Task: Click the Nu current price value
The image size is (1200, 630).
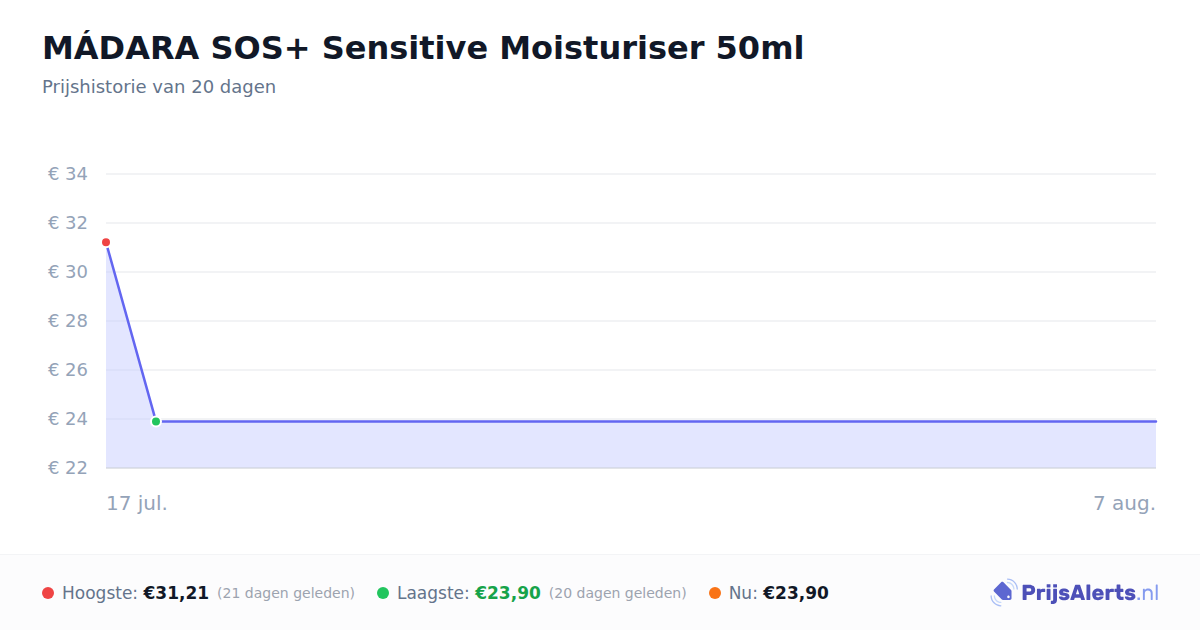Action: pyautogui.click(x=796, y=593)
